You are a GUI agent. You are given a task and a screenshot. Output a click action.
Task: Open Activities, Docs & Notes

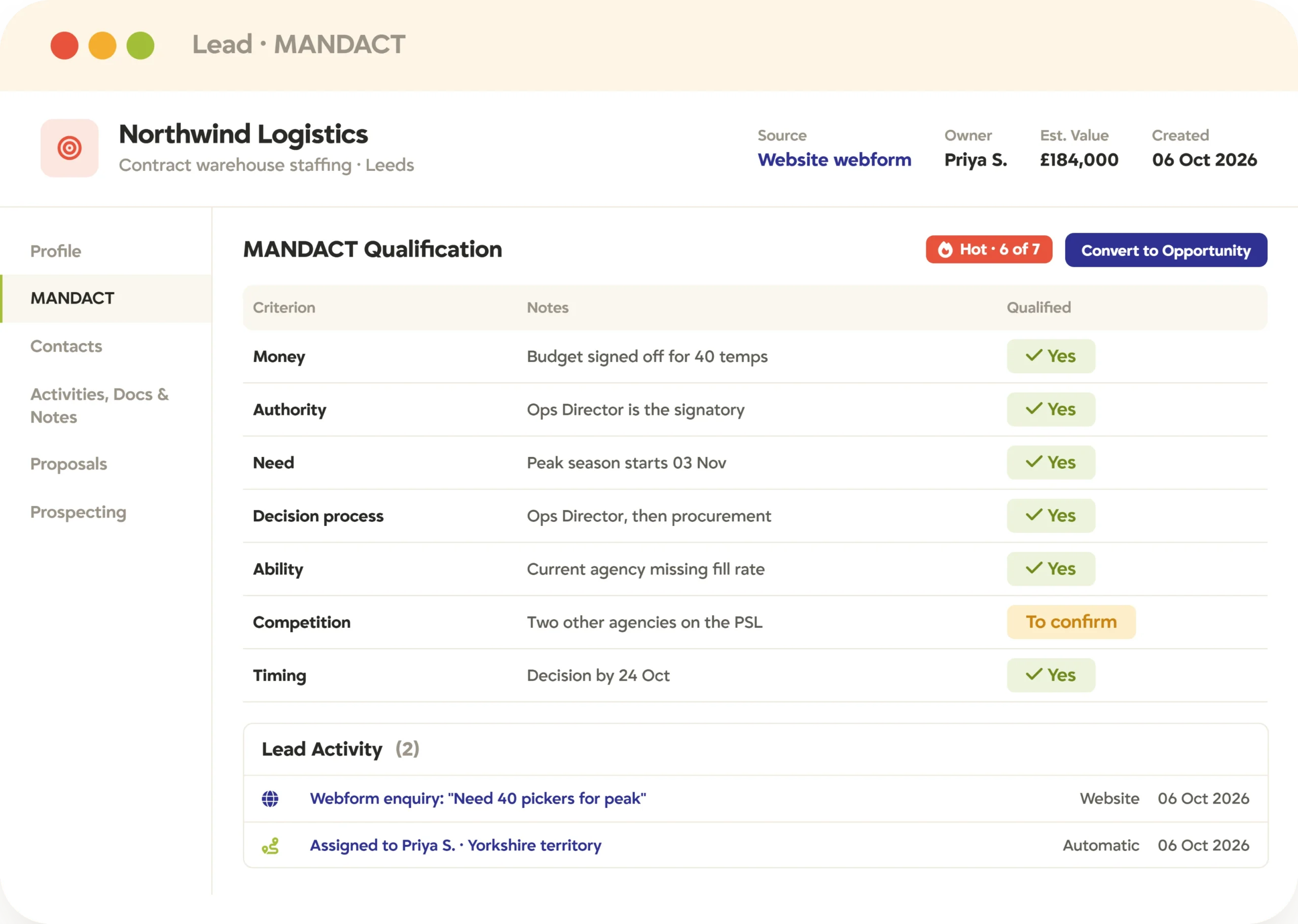click(x=99, y=405)
